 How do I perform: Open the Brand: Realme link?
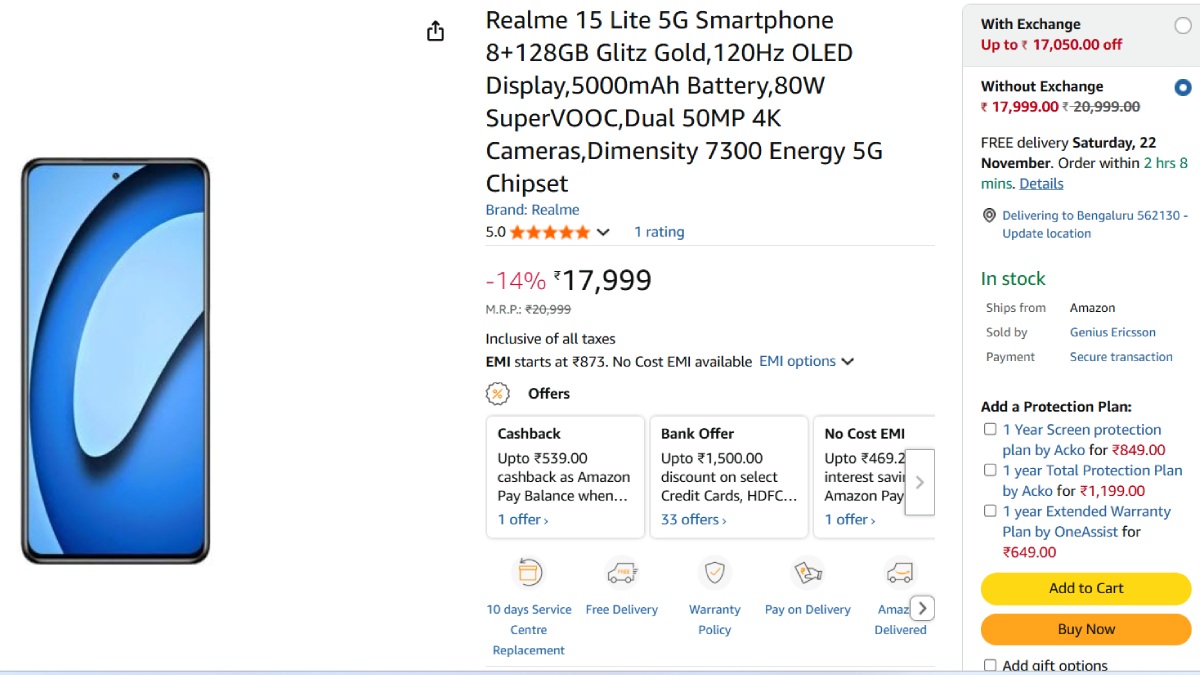pyautogui.click(x=532, y=210)
